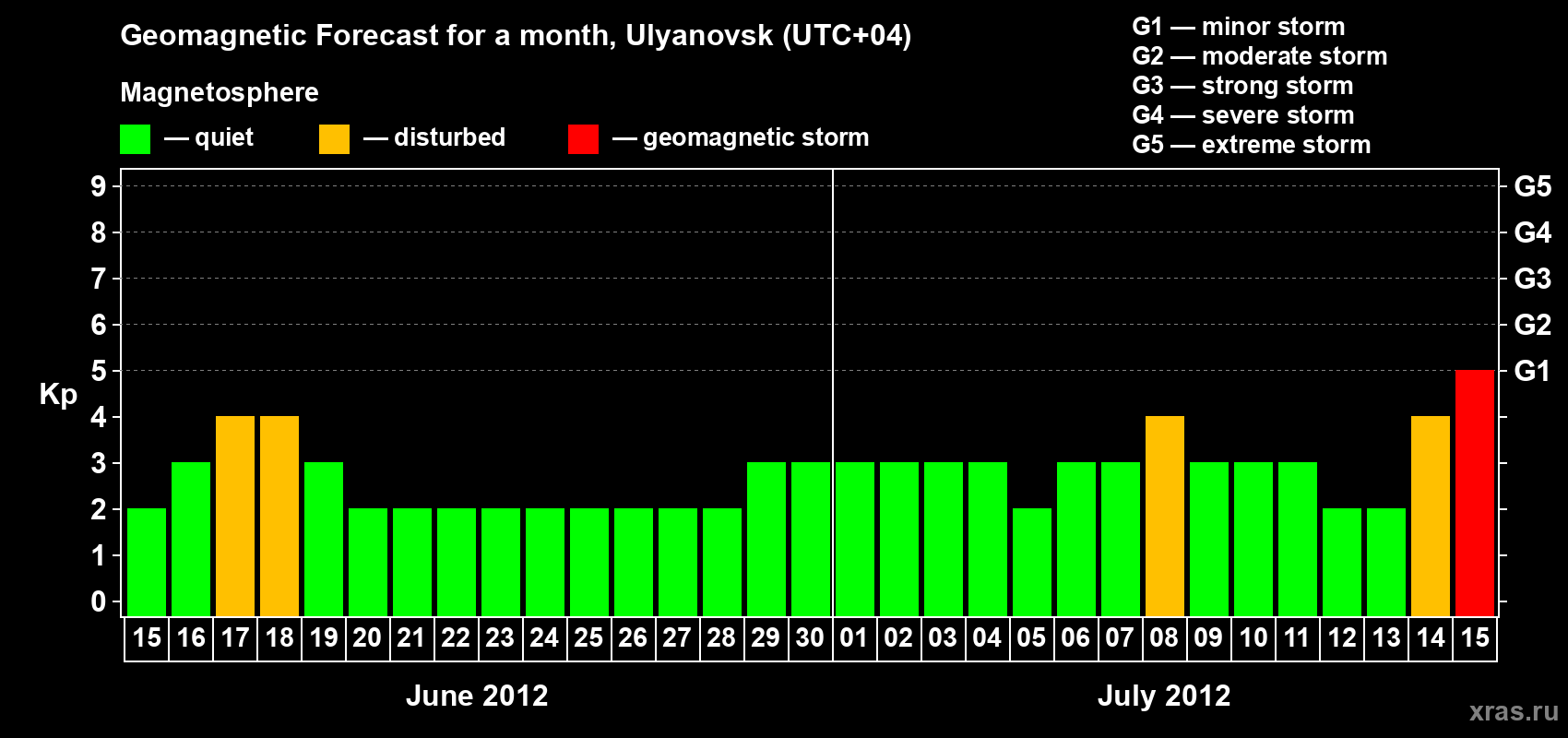Click the green bar for June 19

pyautogui.click(x=324, y=539)
